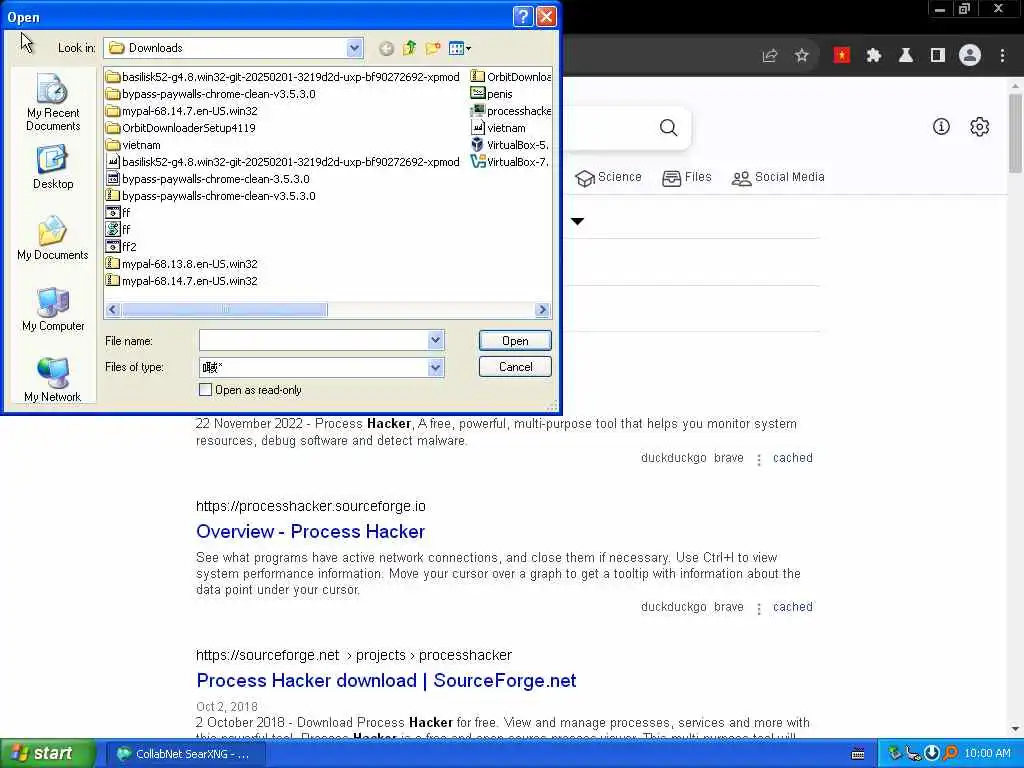Click inside the File name input field
The height and width of the screenshot is (768, 1024).
point(313,340)
